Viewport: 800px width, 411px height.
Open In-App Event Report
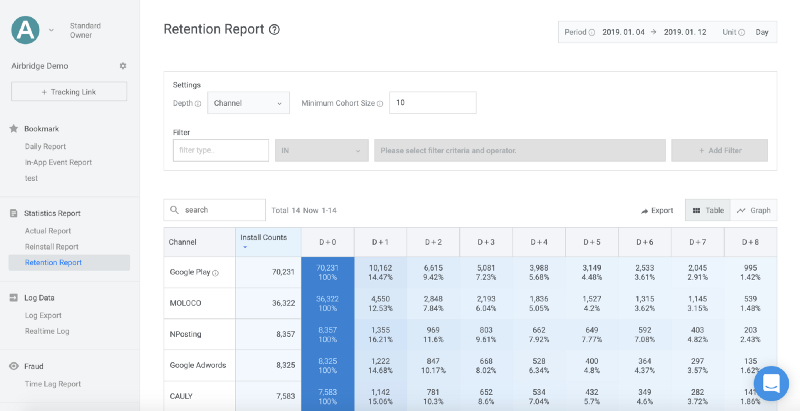click(x=58, y=162)
